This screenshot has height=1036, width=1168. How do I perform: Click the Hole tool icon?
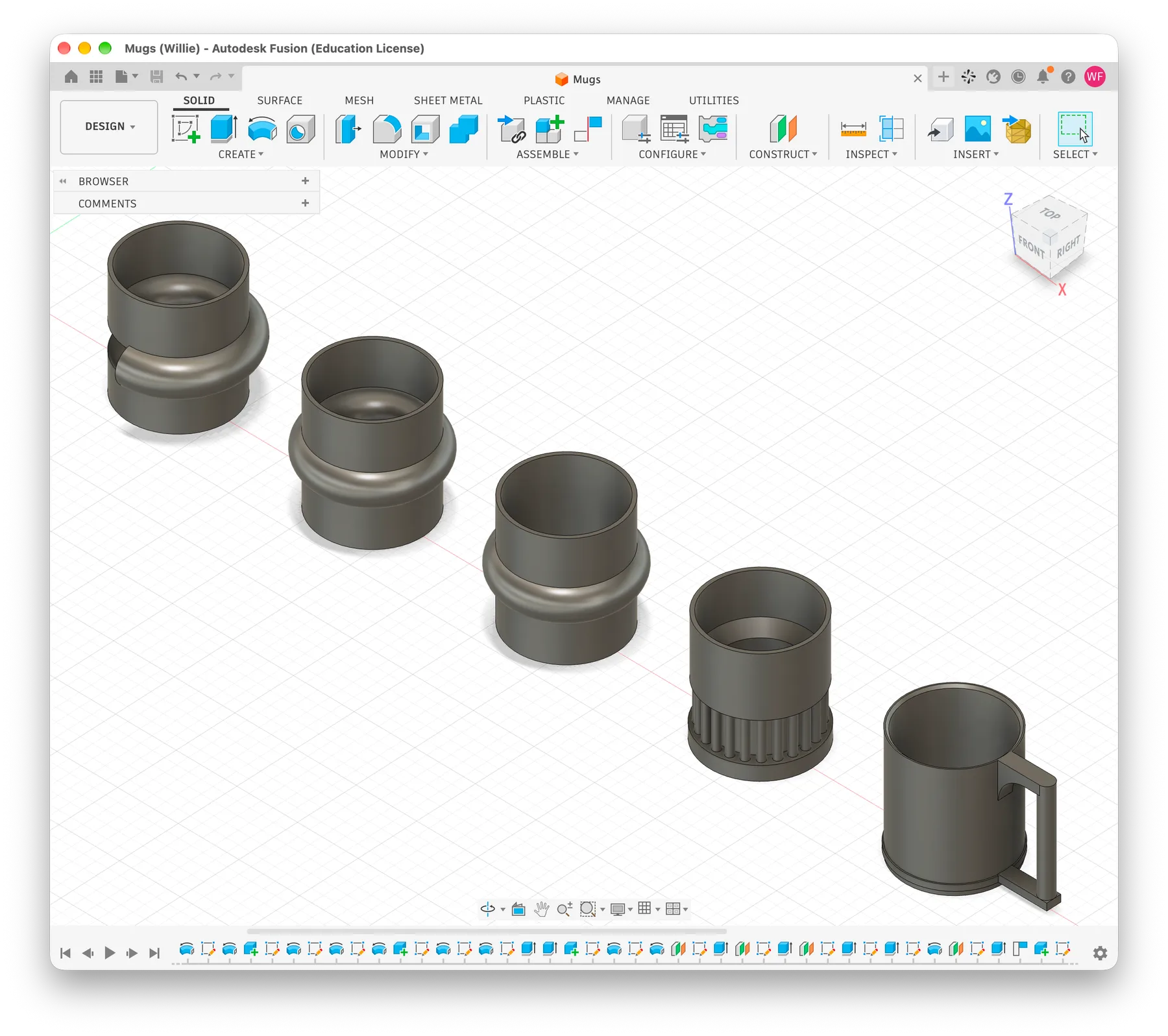click(x=300, y=128)
